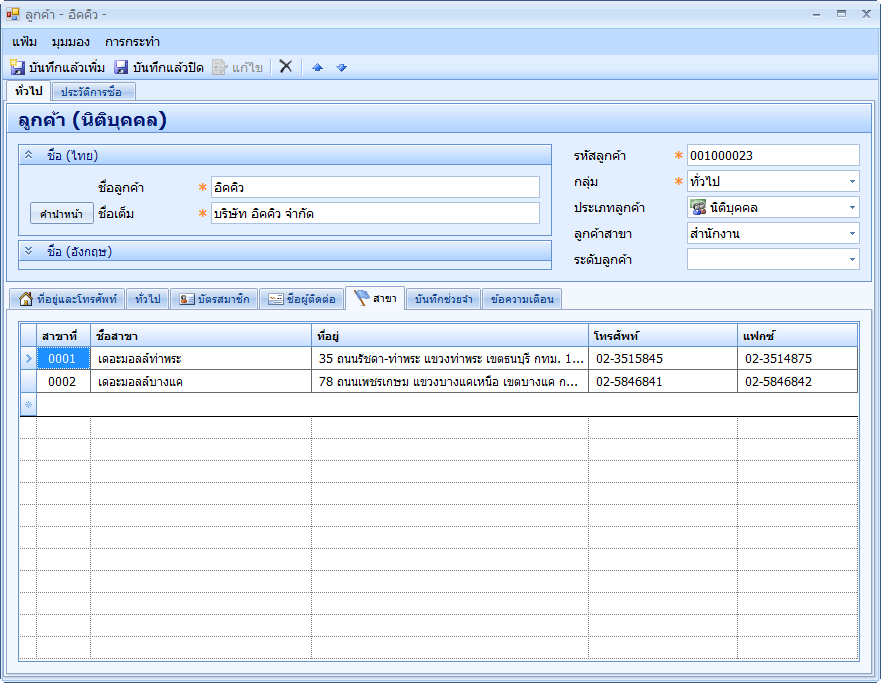Screen dimensions: 881x683
Task: Open the บัตรสมาชิก member card tab
Action: click(x=213, y=299)
